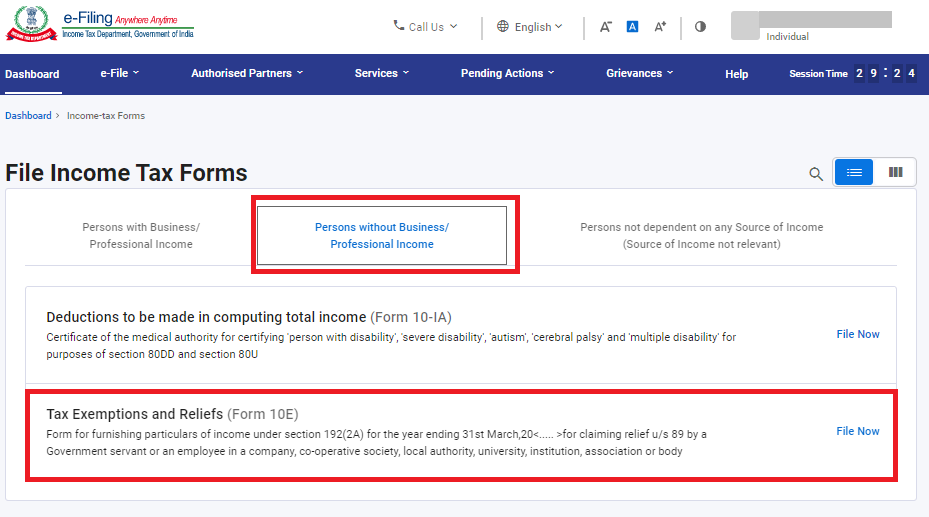This screenshot has height=517, width=929.
Task: Decrease font size with A- icon
Action: [x=605, y=27]
